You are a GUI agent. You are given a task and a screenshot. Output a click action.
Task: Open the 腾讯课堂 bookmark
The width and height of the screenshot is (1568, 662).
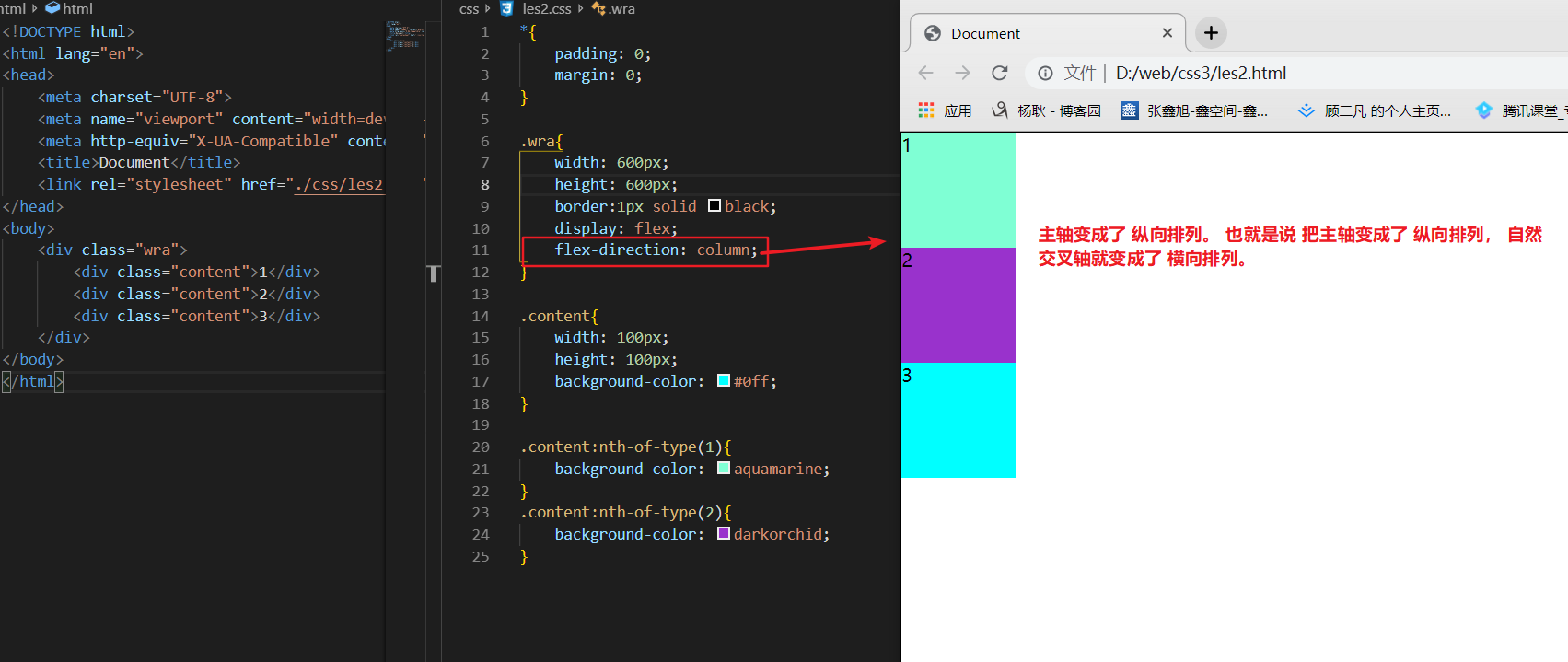pyautogui.click(x=1521, y=110)
